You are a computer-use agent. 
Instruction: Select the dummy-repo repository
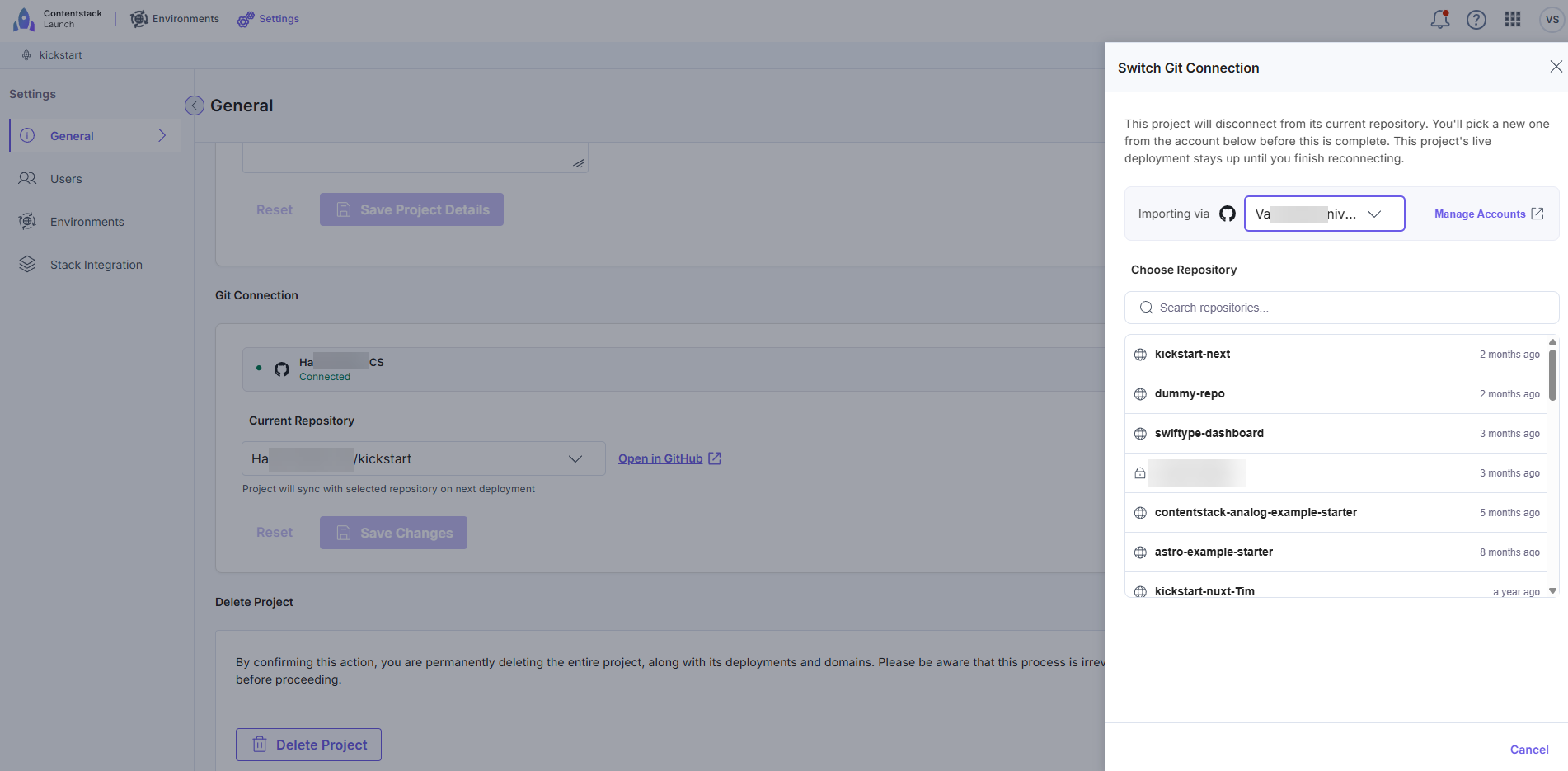click(x=1336, y=394)
